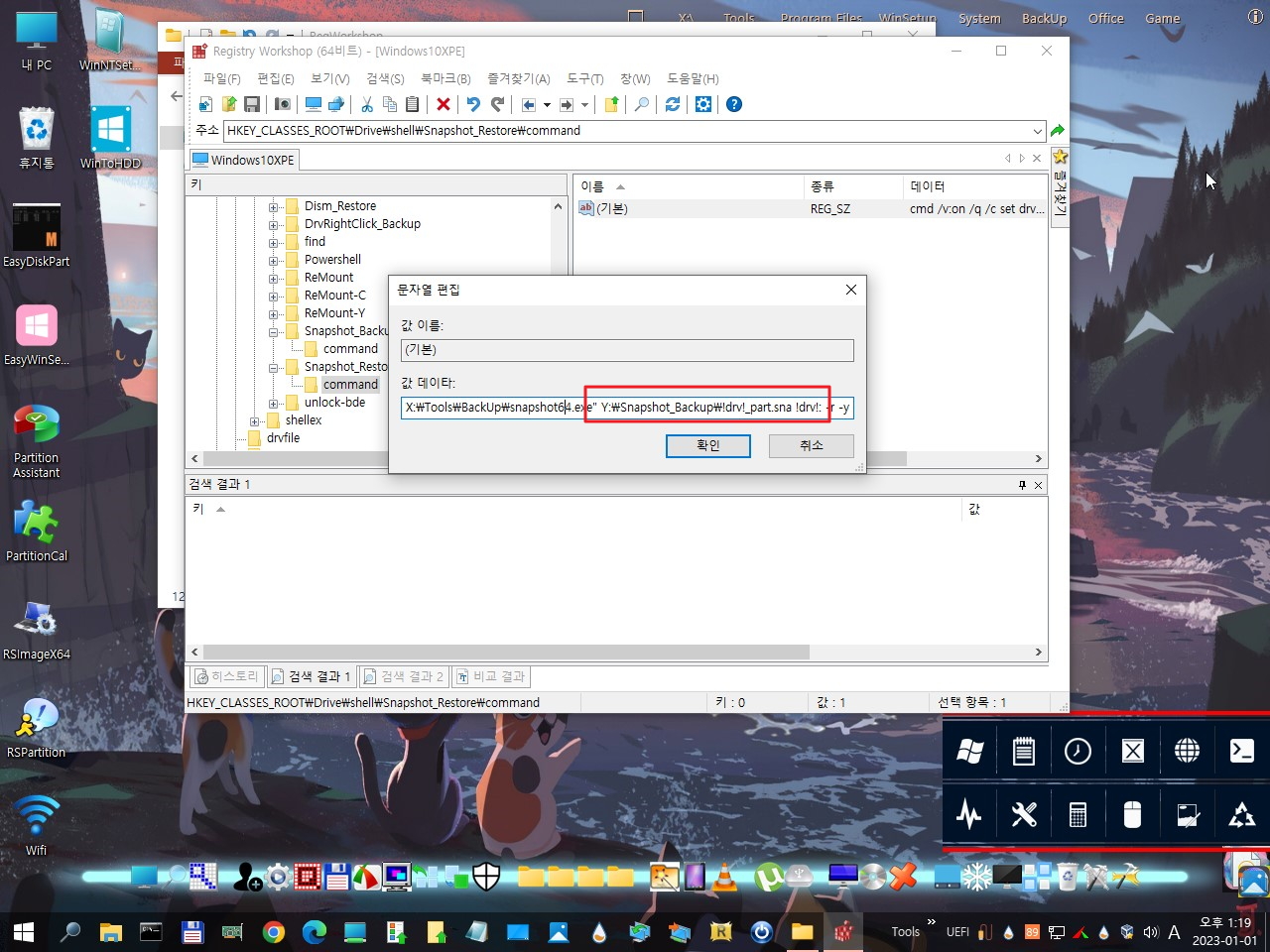This screenshot has height=952, width=1270.
Task: Open the Partition Assistant desktop icon
Action: click(x=37, y=441)
